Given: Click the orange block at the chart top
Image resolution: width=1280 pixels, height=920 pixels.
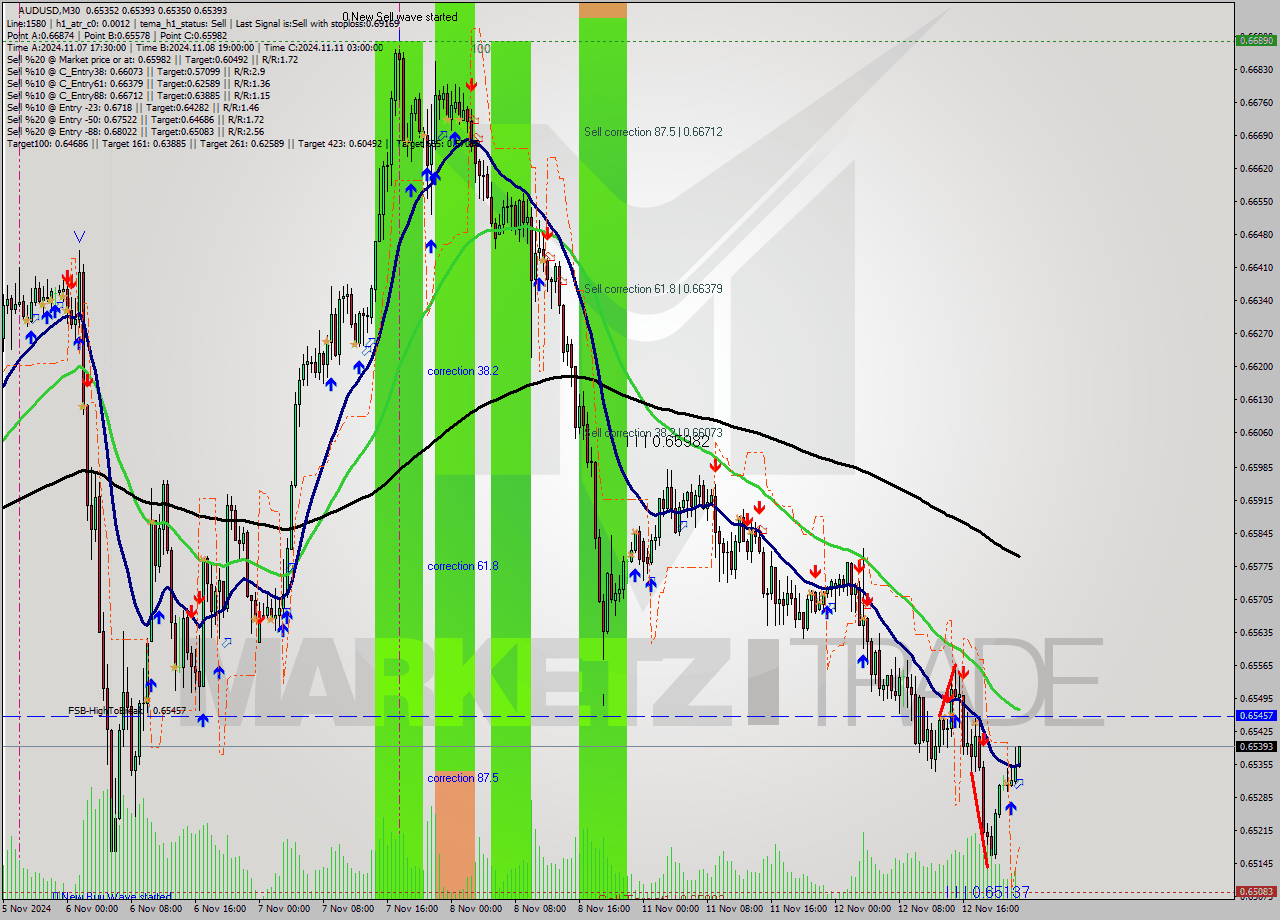Looking at the screenshot, I should [603, 9].
